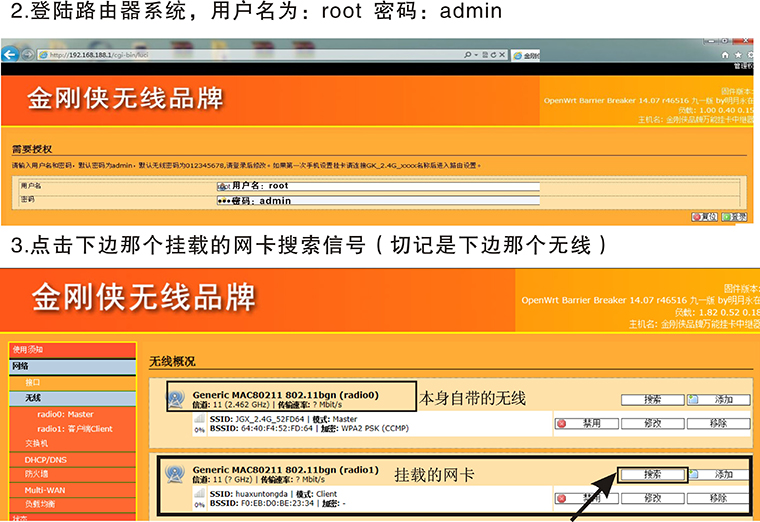This screenshot has height=522, width=760.
Task: Click the signal strength icon for JGX_2.4G_52FD64
Action: pyautogui.click(x=199, y=420)
